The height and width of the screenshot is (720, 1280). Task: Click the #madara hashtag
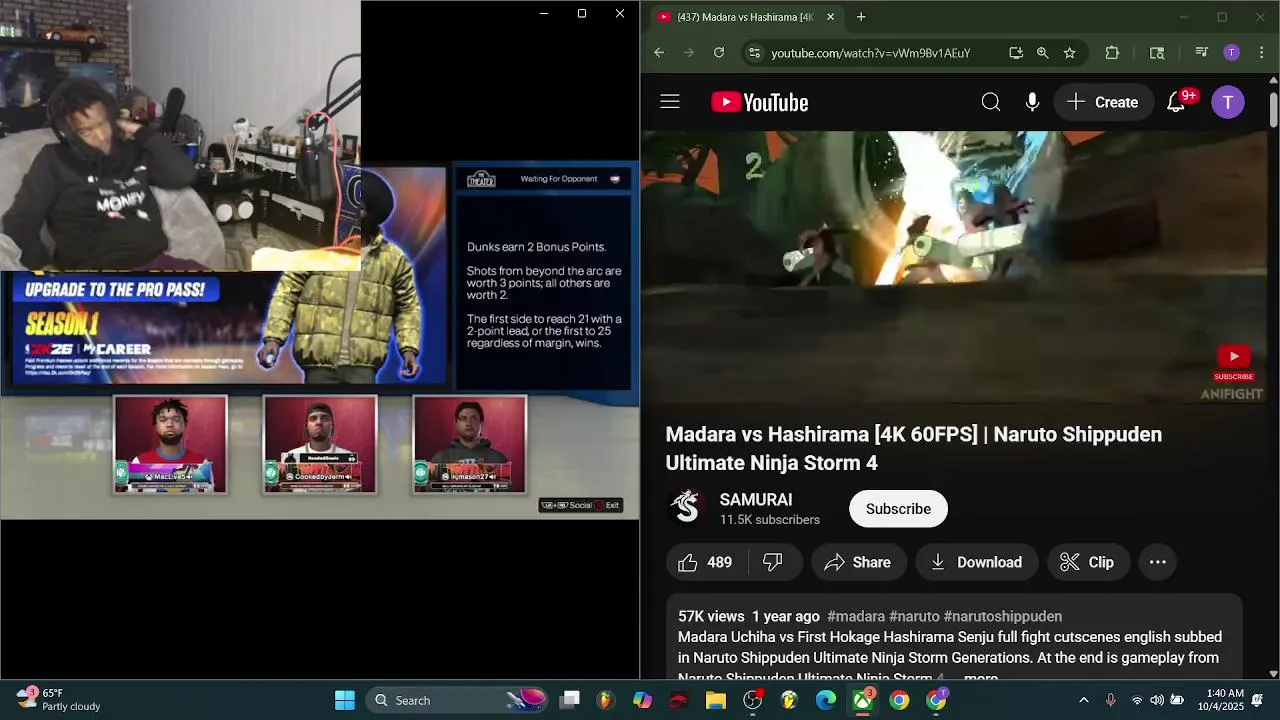point(856,616)
